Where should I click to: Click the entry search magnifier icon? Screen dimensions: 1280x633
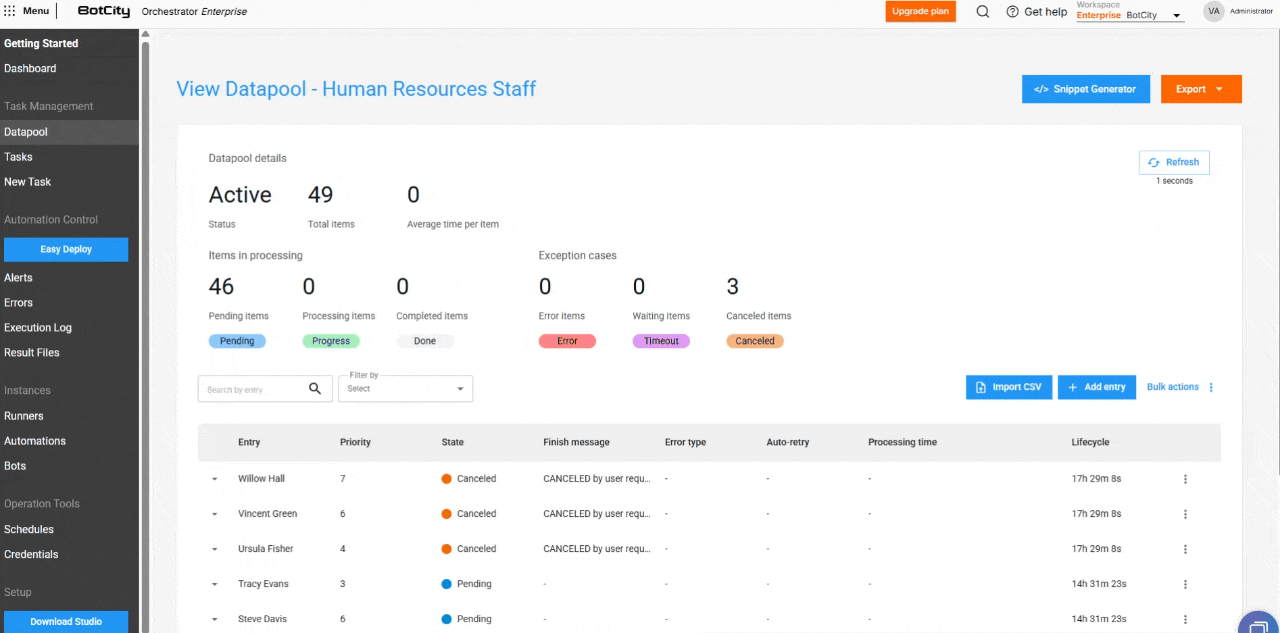click(315, 389)
